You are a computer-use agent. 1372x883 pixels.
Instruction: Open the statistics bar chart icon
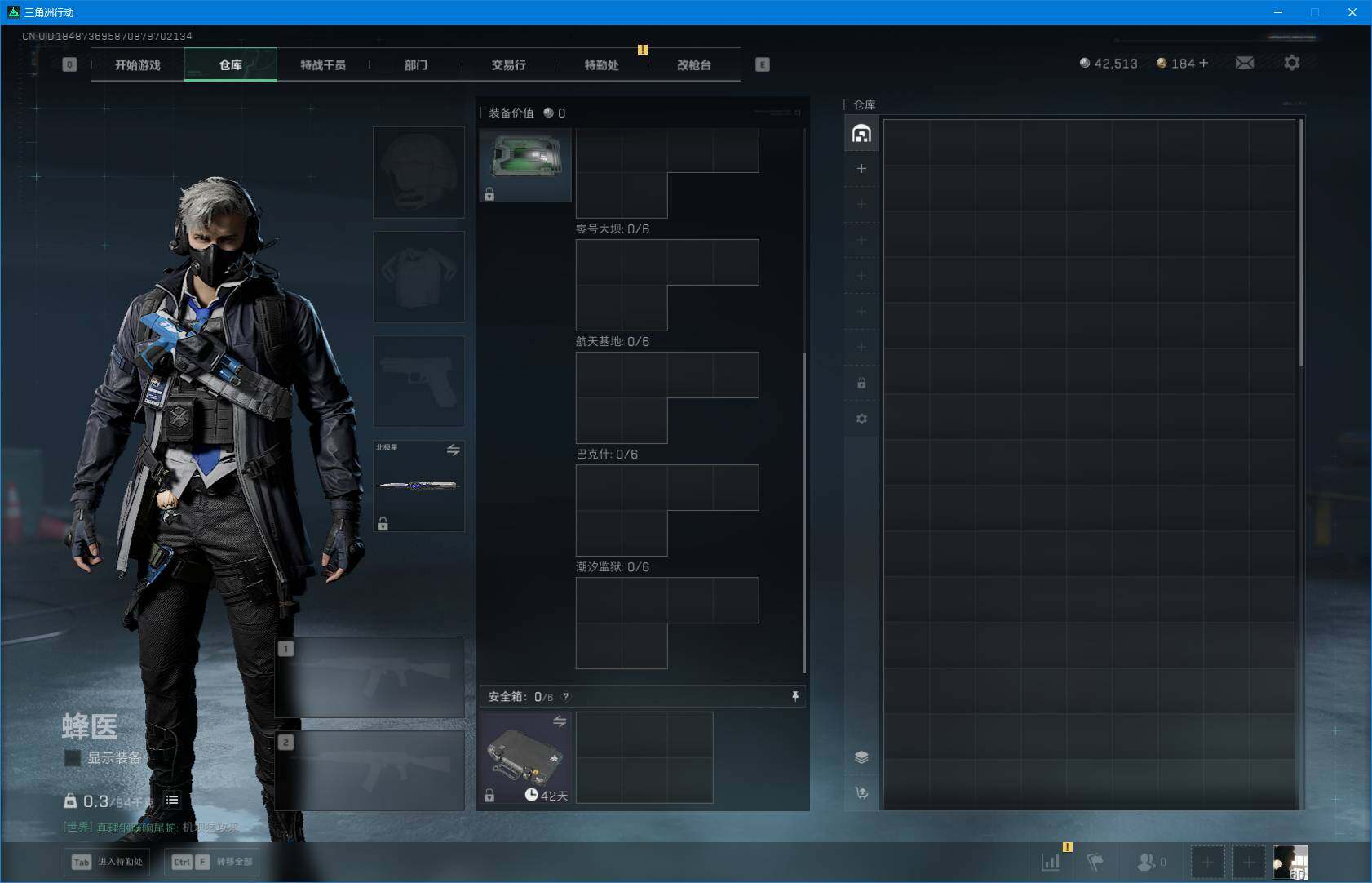click(x=1051, y=862)
